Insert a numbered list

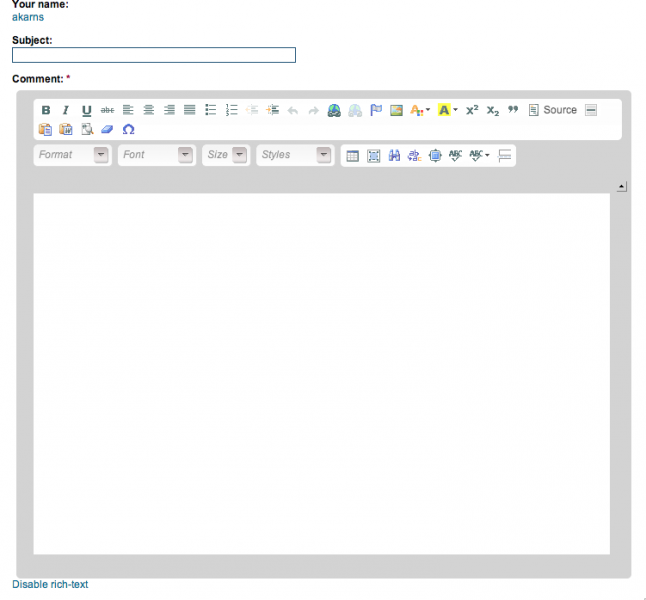tap(232, 110)
